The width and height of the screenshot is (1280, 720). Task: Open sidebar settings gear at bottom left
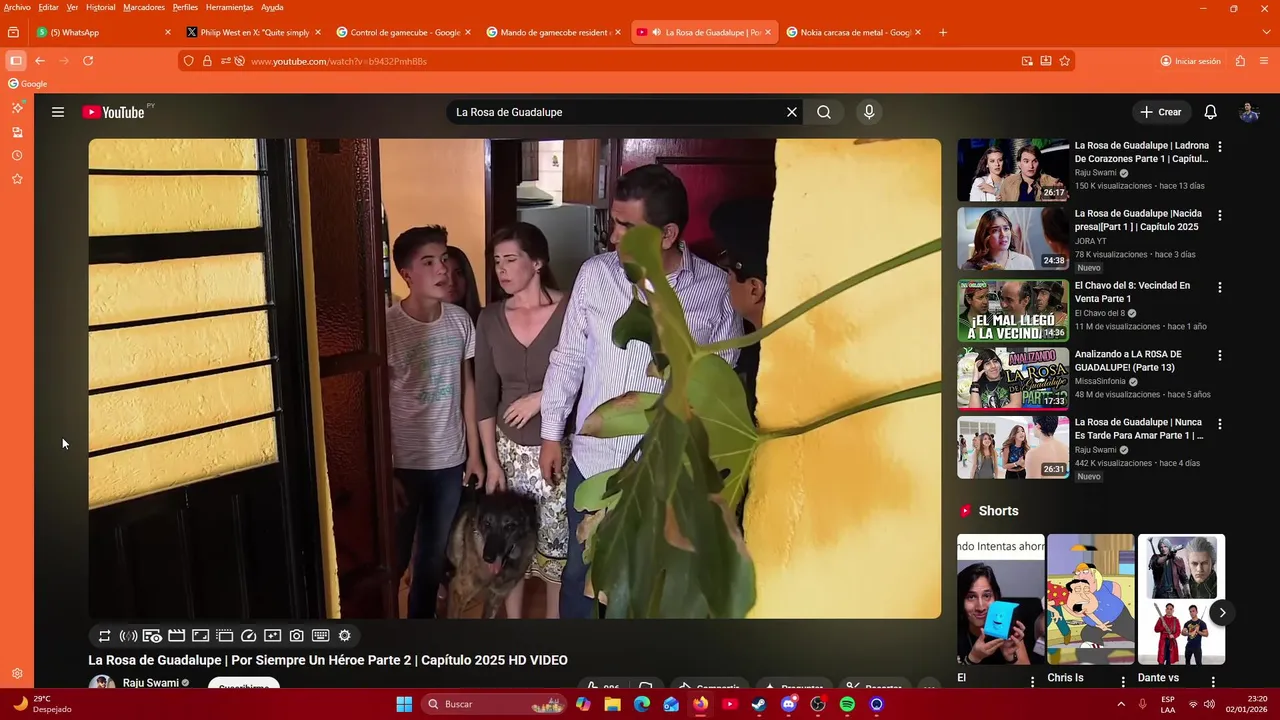pos(17,674)
